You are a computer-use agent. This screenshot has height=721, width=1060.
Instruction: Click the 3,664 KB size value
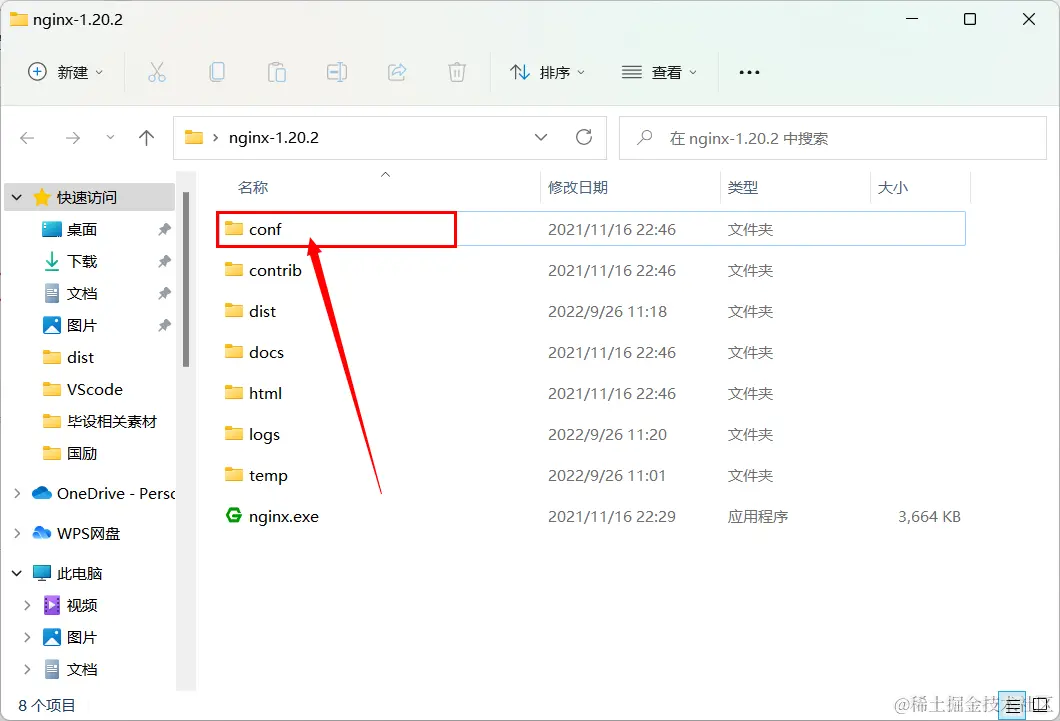(929, 517)
